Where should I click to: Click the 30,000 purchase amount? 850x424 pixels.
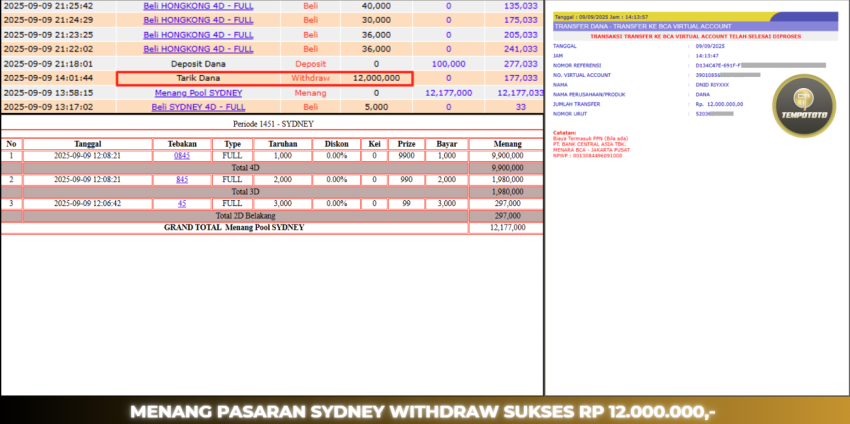click(376, 20)
